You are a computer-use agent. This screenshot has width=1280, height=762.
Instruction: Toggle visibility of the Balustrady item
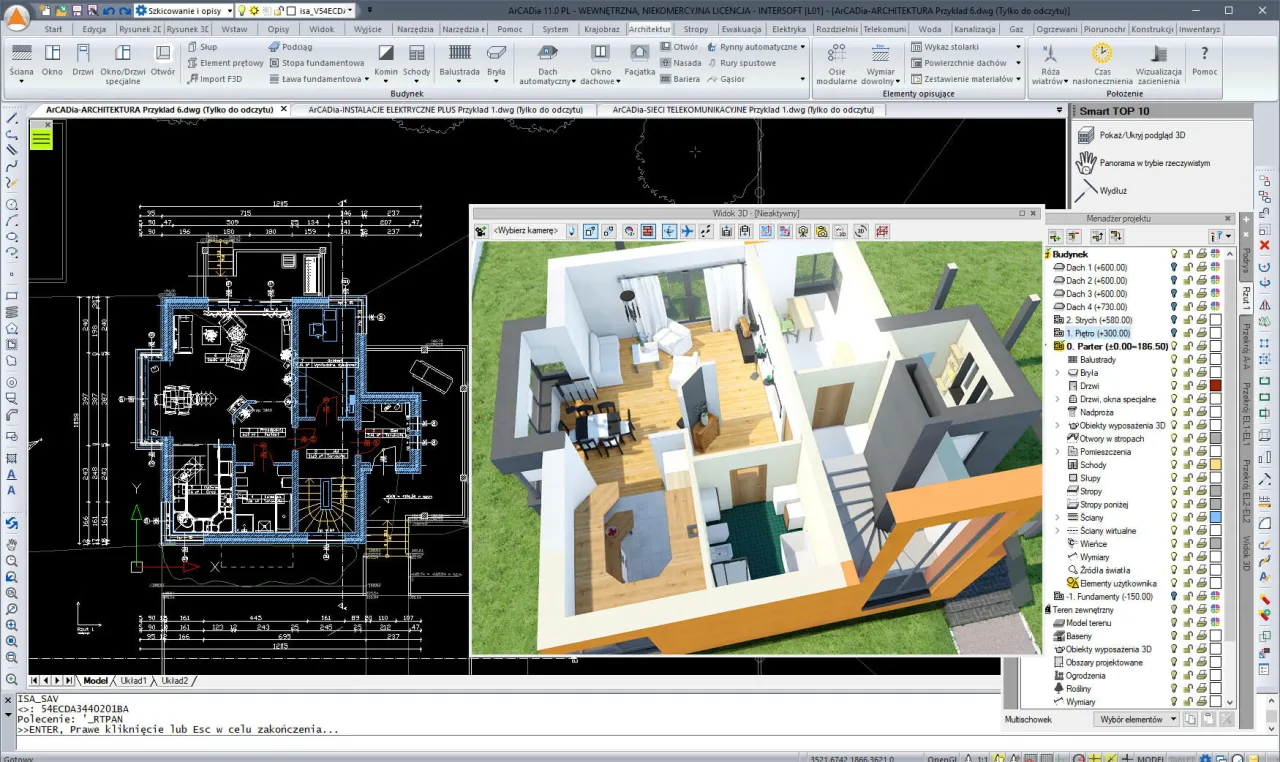tap(1173, 359)
